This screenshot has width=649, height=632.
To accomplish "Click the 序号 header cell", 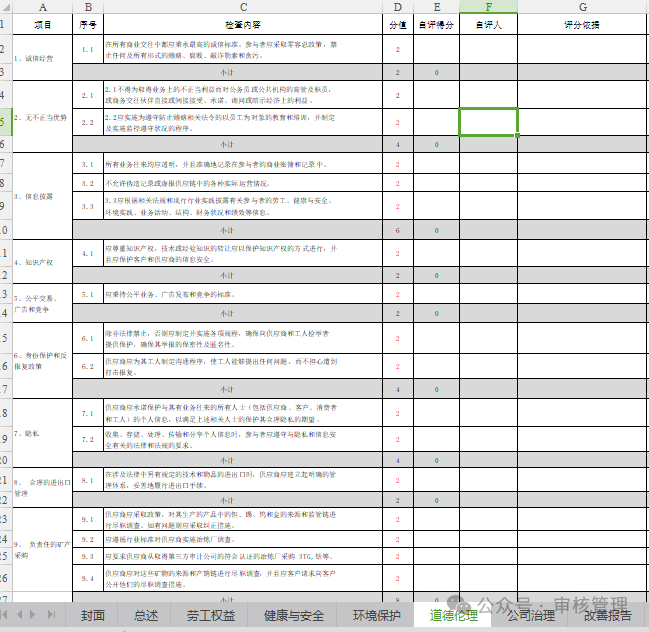I will pyautogui.click(x=88, y=24).
